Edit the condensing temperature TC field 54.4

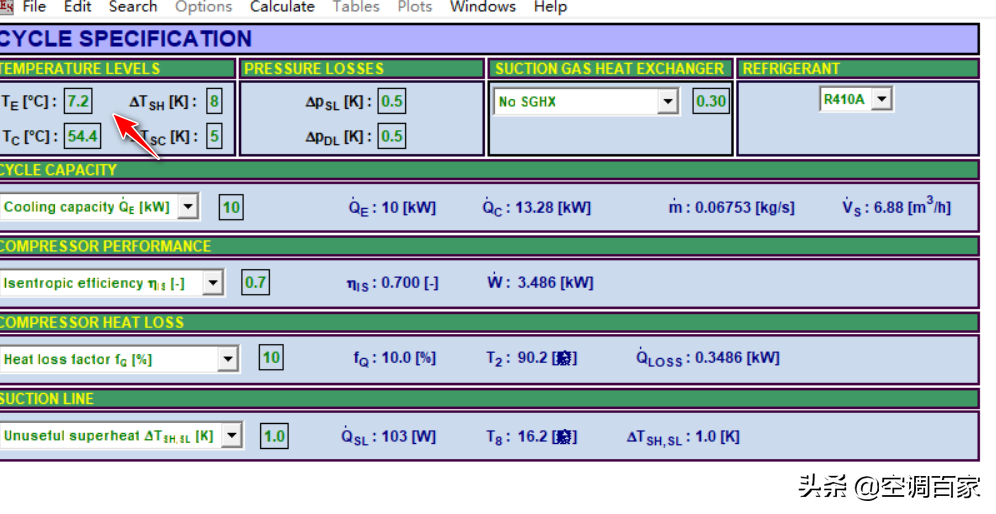pyautogui.click(x=83, y=136)
